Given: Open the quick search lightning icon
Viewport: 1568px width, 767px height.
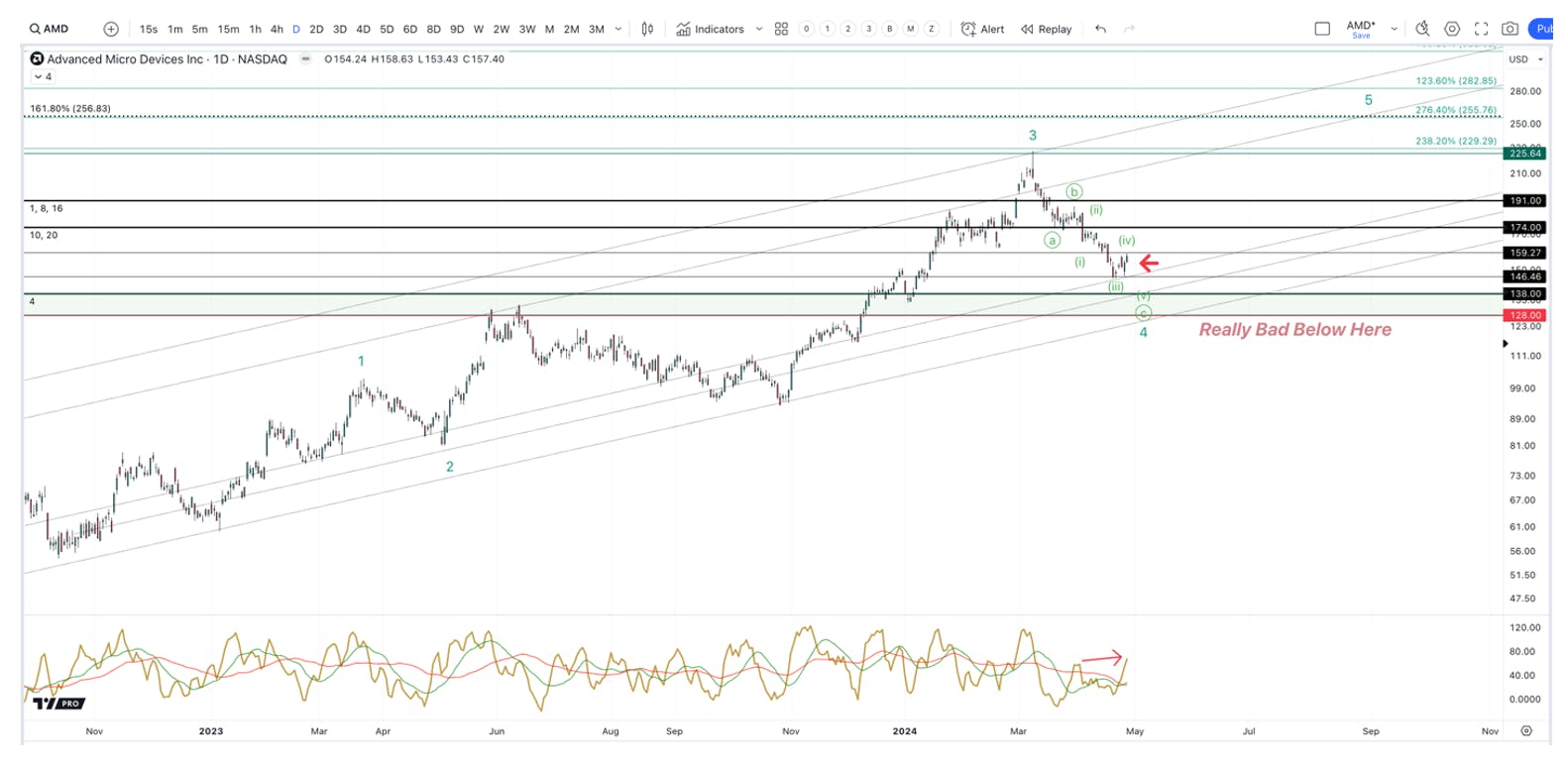Looking at the screenshot, I should [x=1422, y=29].
